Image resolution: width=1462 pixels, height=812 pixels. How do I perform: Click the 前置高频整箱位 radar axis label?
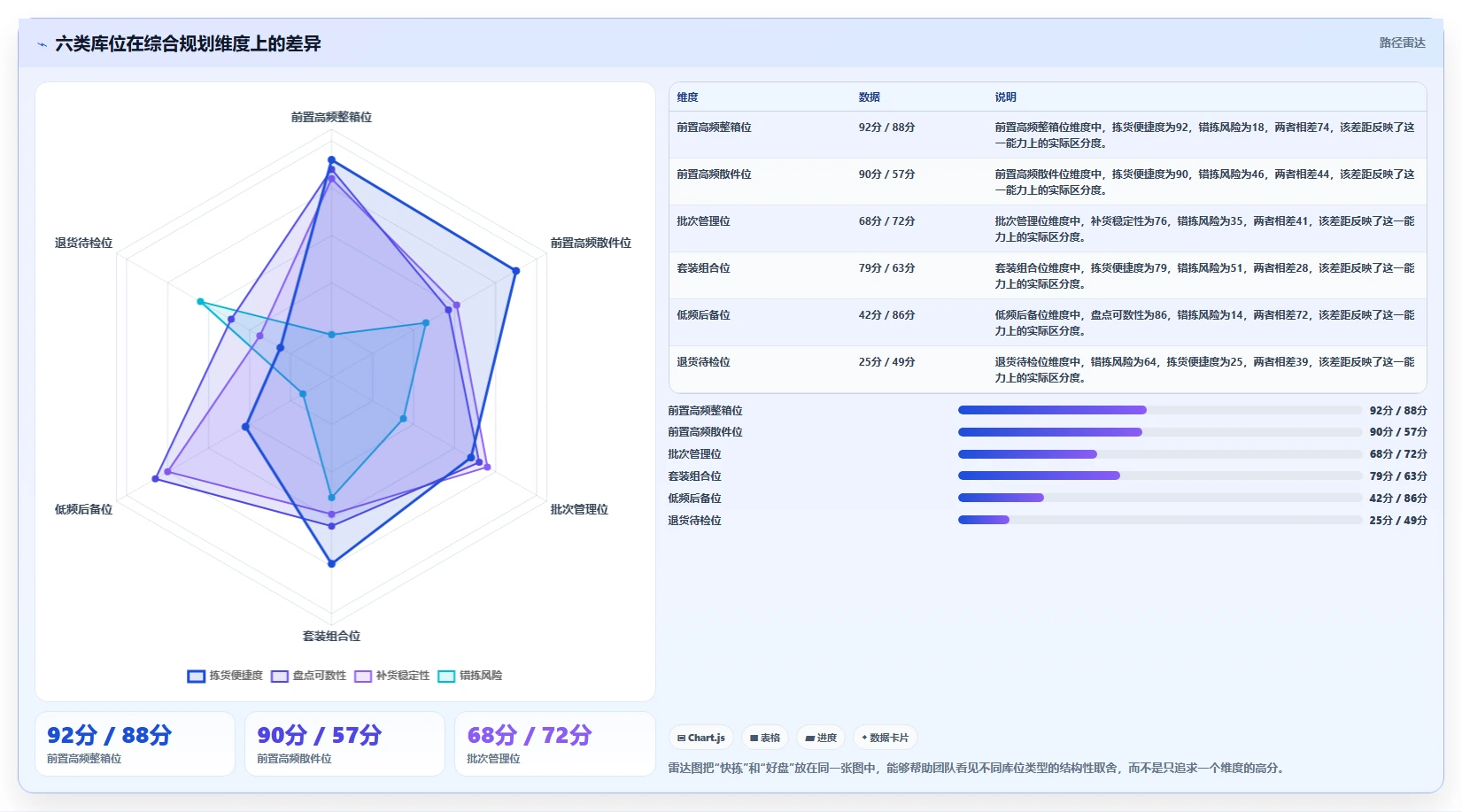pyautogui.click(x=331, y=117)
